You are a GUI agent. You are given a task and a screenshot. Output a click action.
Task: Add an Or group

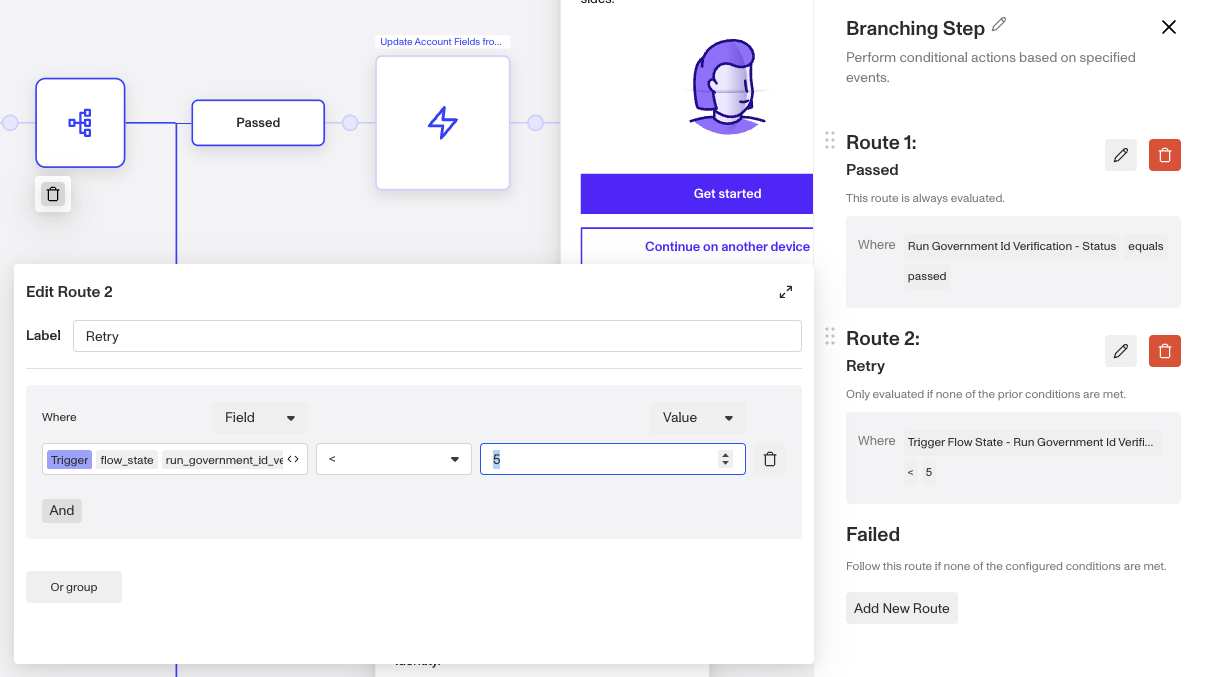(x=74, y=587)
